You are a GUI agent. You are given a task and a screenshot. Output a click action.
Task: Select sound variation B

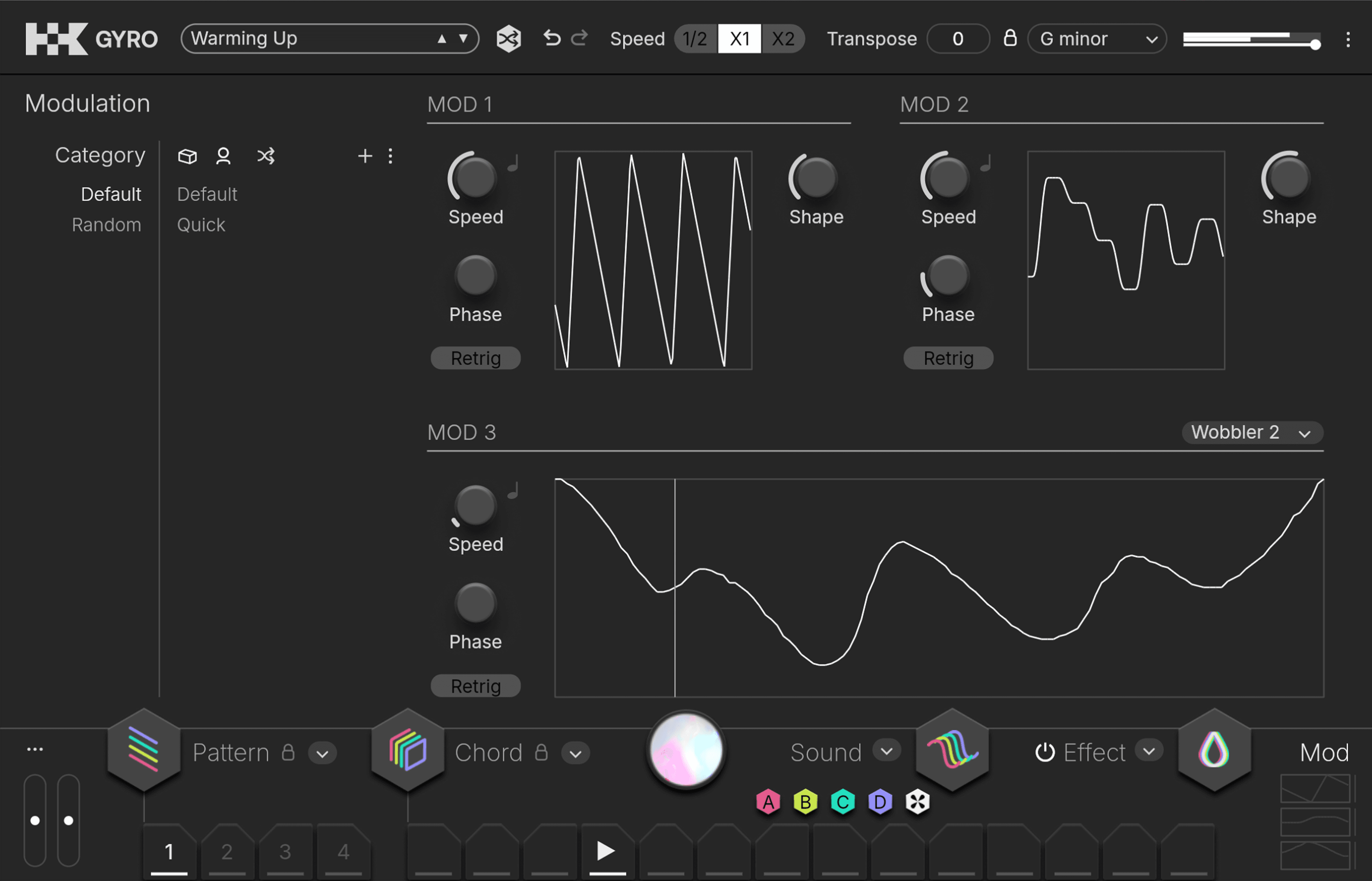point(805,802)
